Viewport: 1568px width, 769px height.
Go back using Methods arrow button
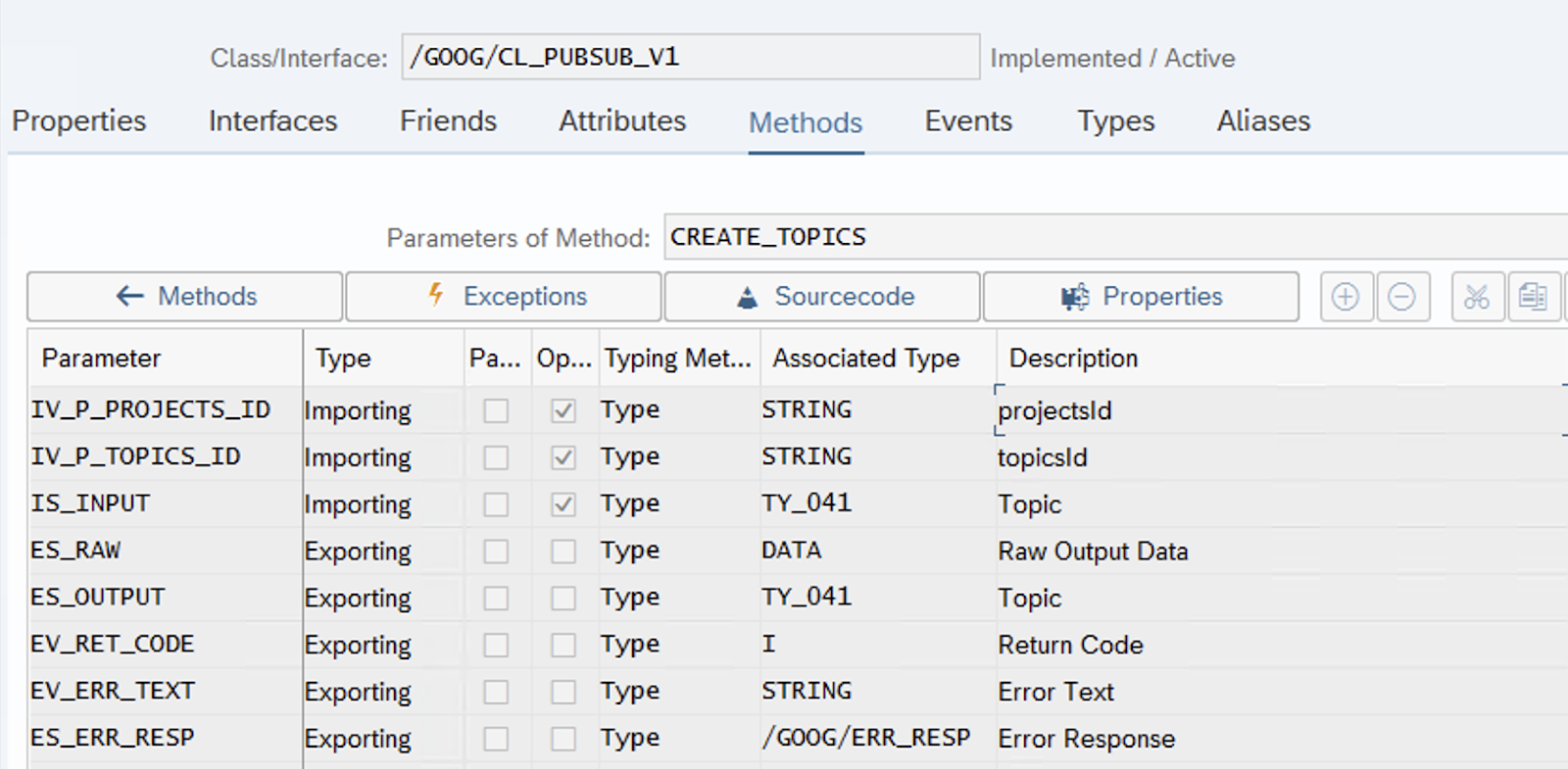click(185, 297)
